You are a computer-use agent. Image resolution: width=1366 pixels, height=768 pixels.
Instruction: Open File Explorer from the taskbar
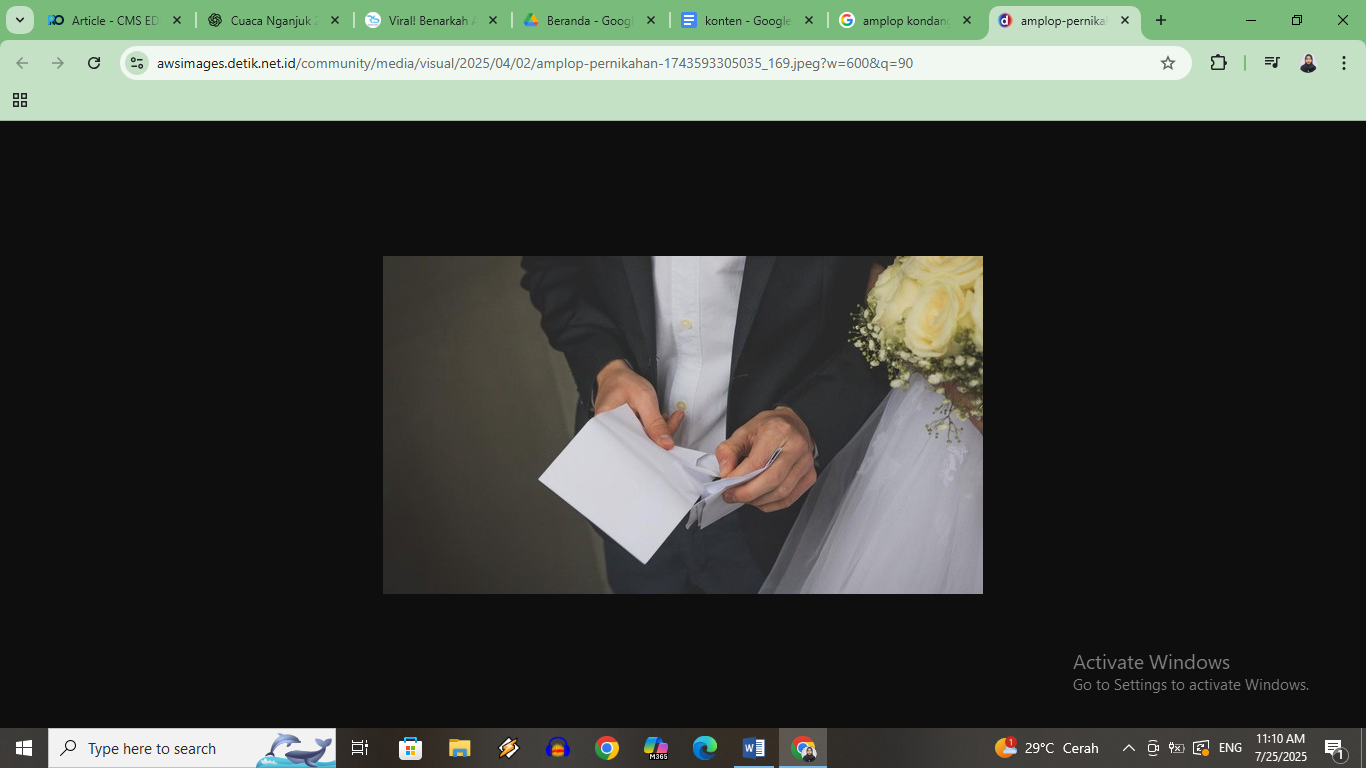coord(459,748)
